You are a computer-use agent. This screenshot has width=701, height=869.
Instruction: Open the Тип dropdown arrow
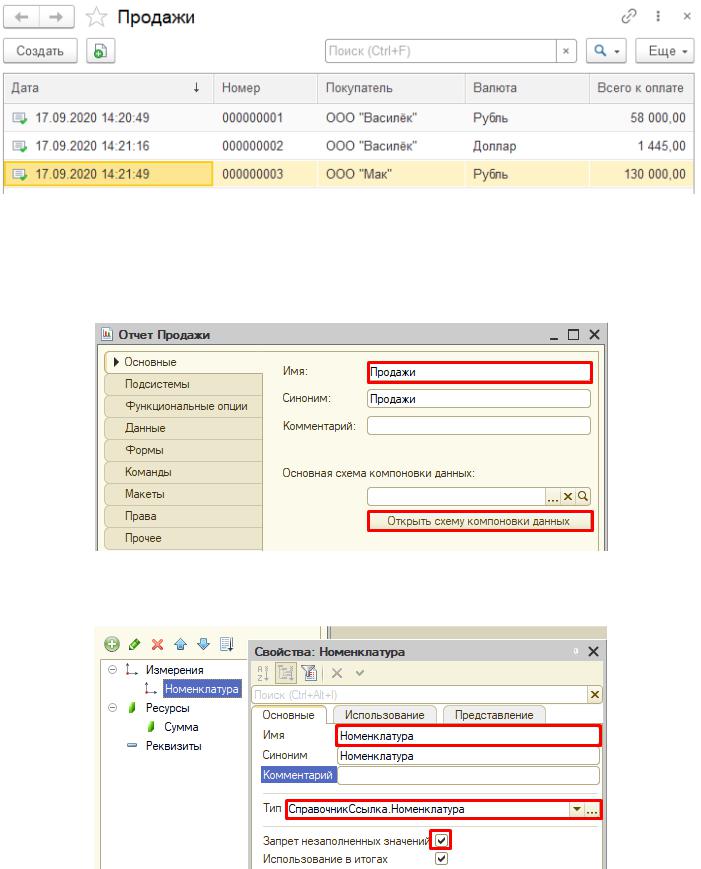[576, 810]
